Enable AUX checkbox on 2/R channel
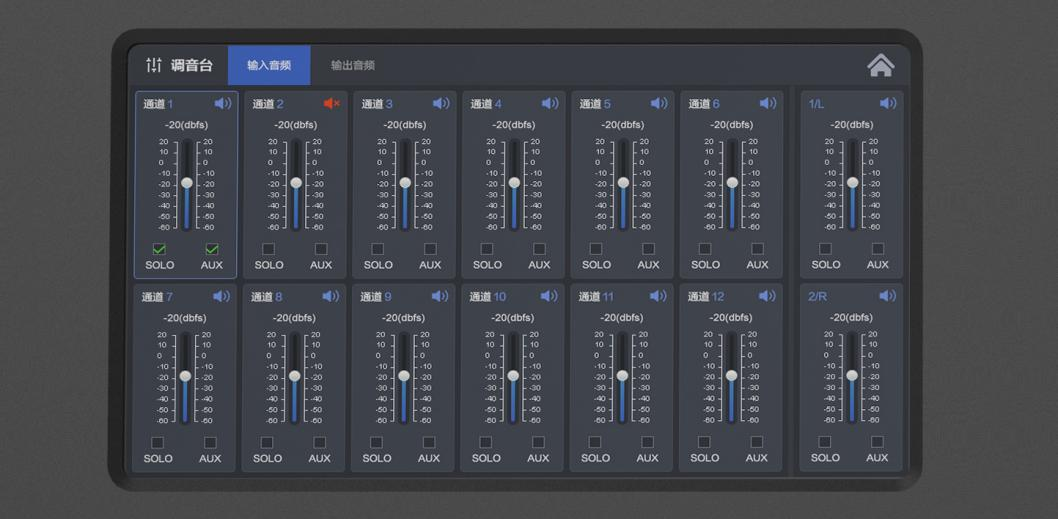This screenshot has height=519, width=1058. (877, 442)
